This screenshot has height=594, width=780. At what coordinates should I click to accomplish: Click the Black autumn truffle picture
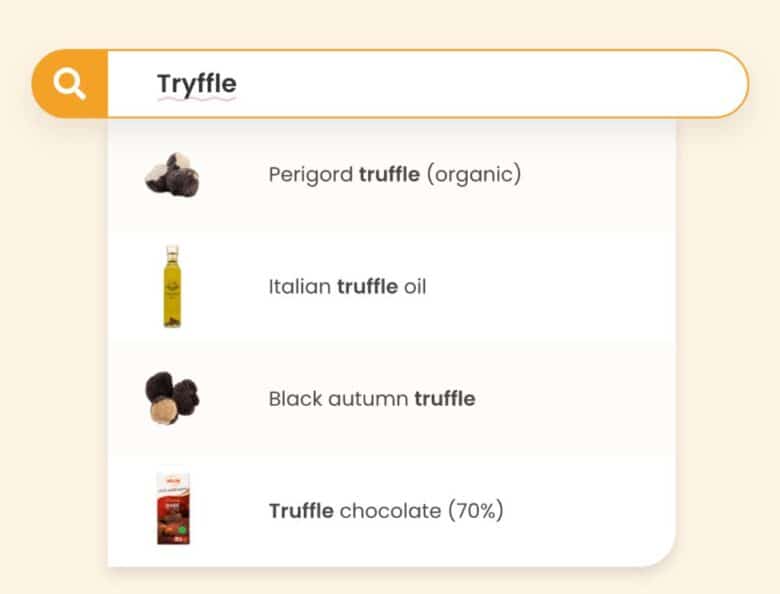tap(172, 398)
